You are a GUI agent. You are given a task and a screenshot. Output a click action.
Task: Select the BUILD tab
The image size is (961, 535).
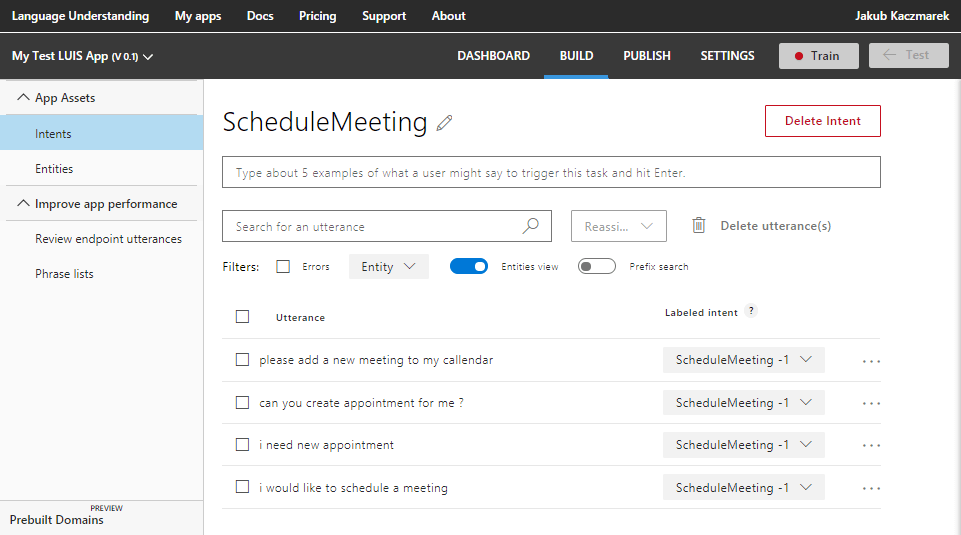[576, 56]
